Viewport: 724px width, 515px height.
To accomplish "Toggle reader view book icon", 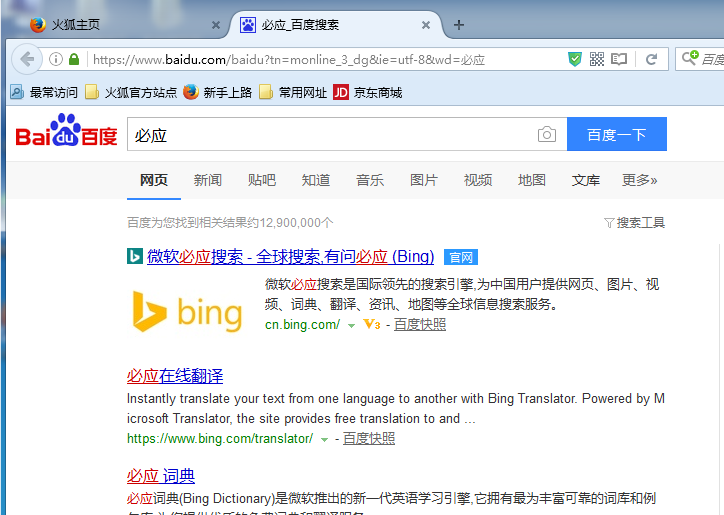I will (619, 59).
